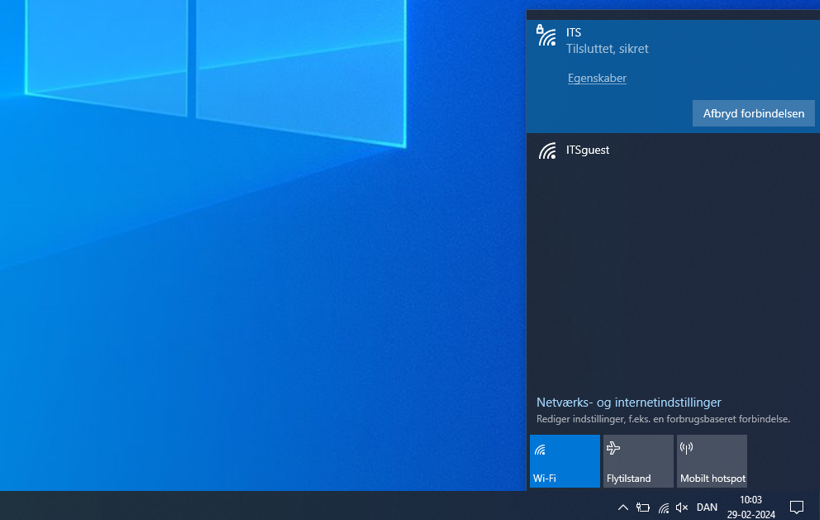Open the clock and date flyout
Screen dimensions: 820x520
(751, 506)
